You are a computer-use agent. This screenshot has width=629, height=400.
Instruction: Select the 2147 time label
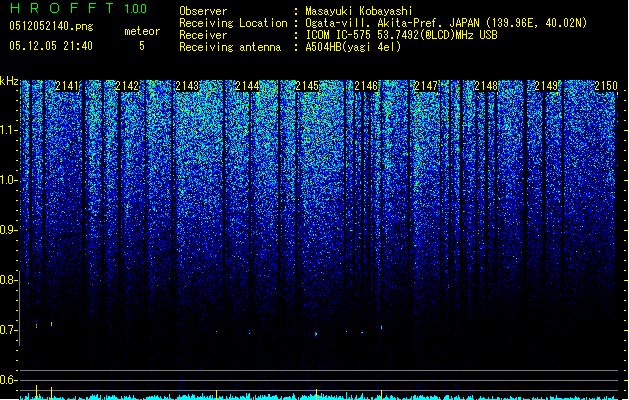pos(426,86)
